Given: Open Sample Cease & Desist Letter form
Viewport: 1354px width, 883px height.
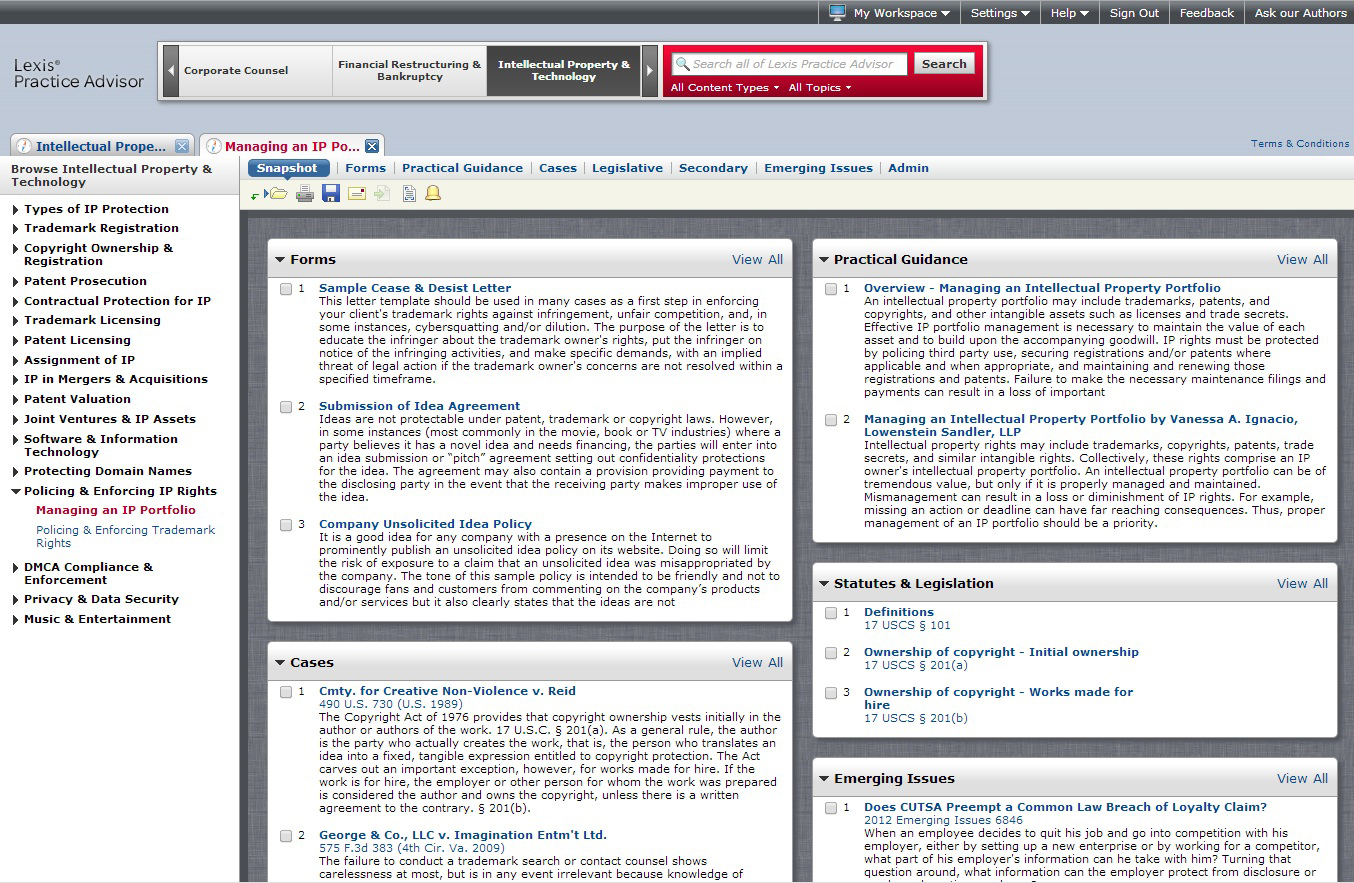Looking at the screenshot, I should click(415, 288).
